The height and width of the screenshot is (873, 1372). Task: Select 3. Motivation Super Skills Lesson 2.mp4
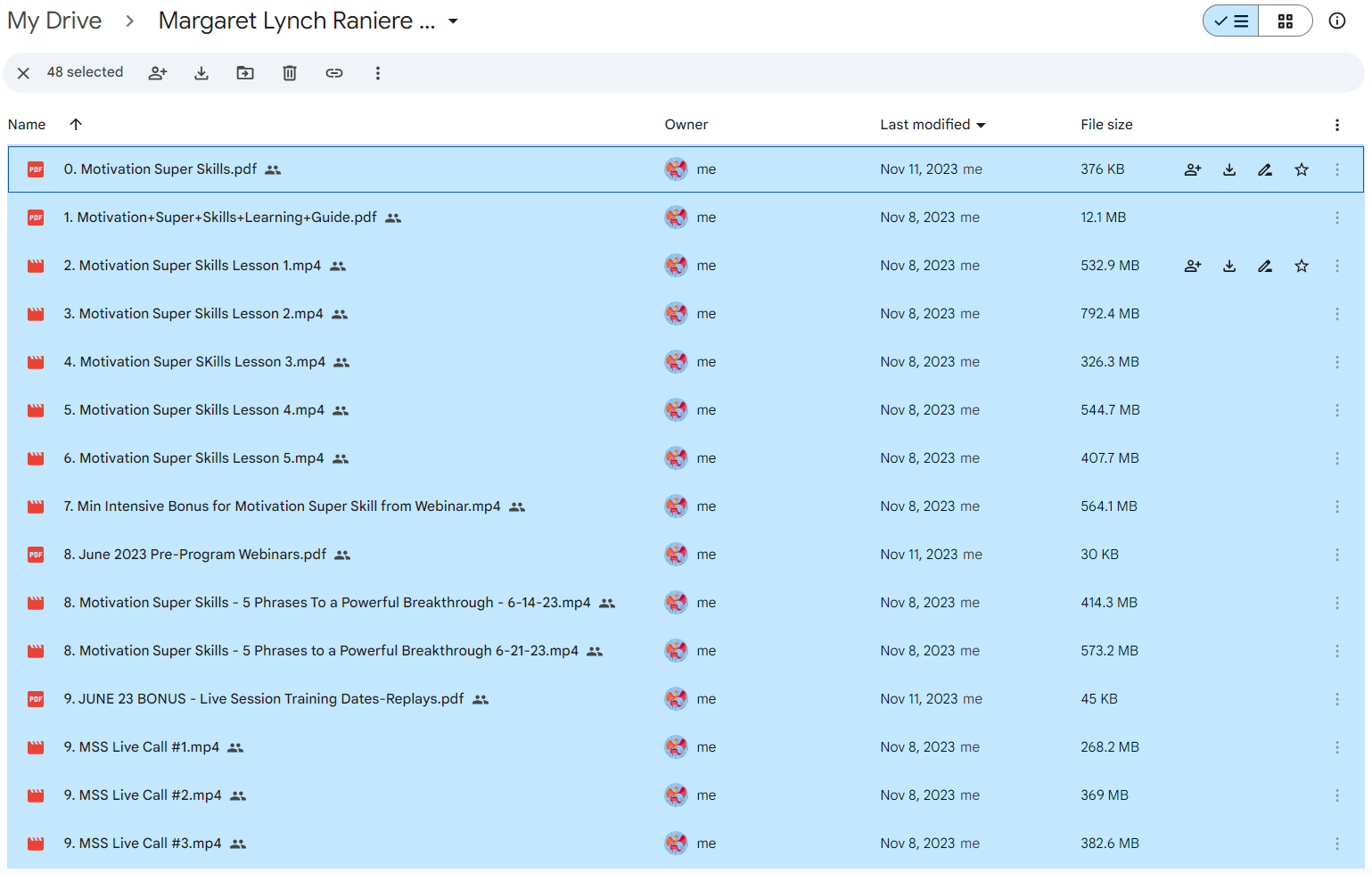(686, 314)
